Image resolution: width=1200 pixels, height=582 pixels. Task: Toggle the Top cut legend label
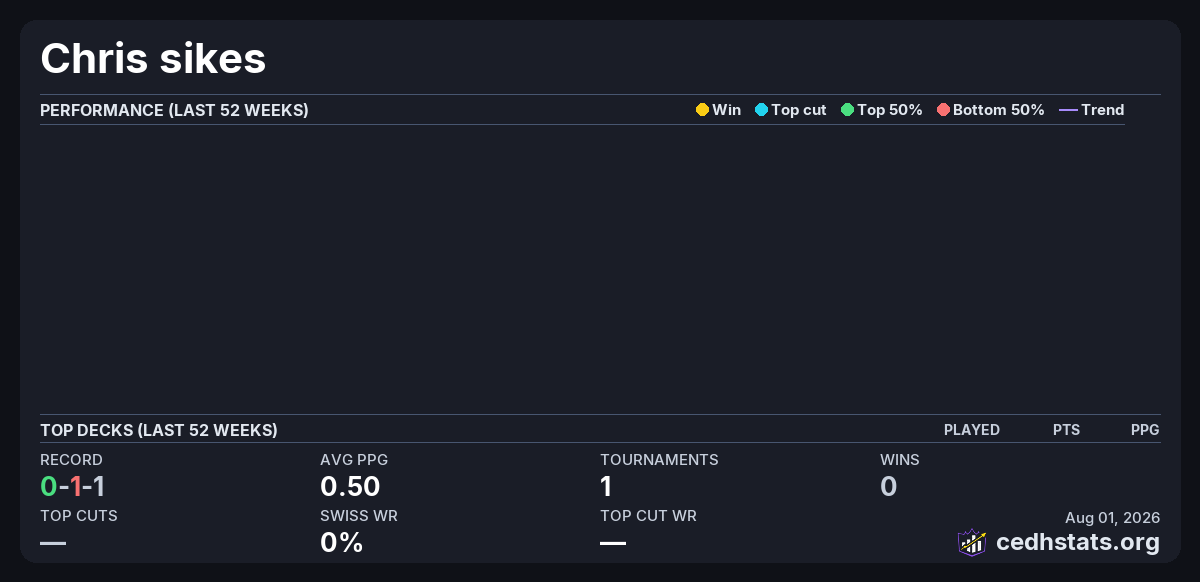(x=799, y=110)
